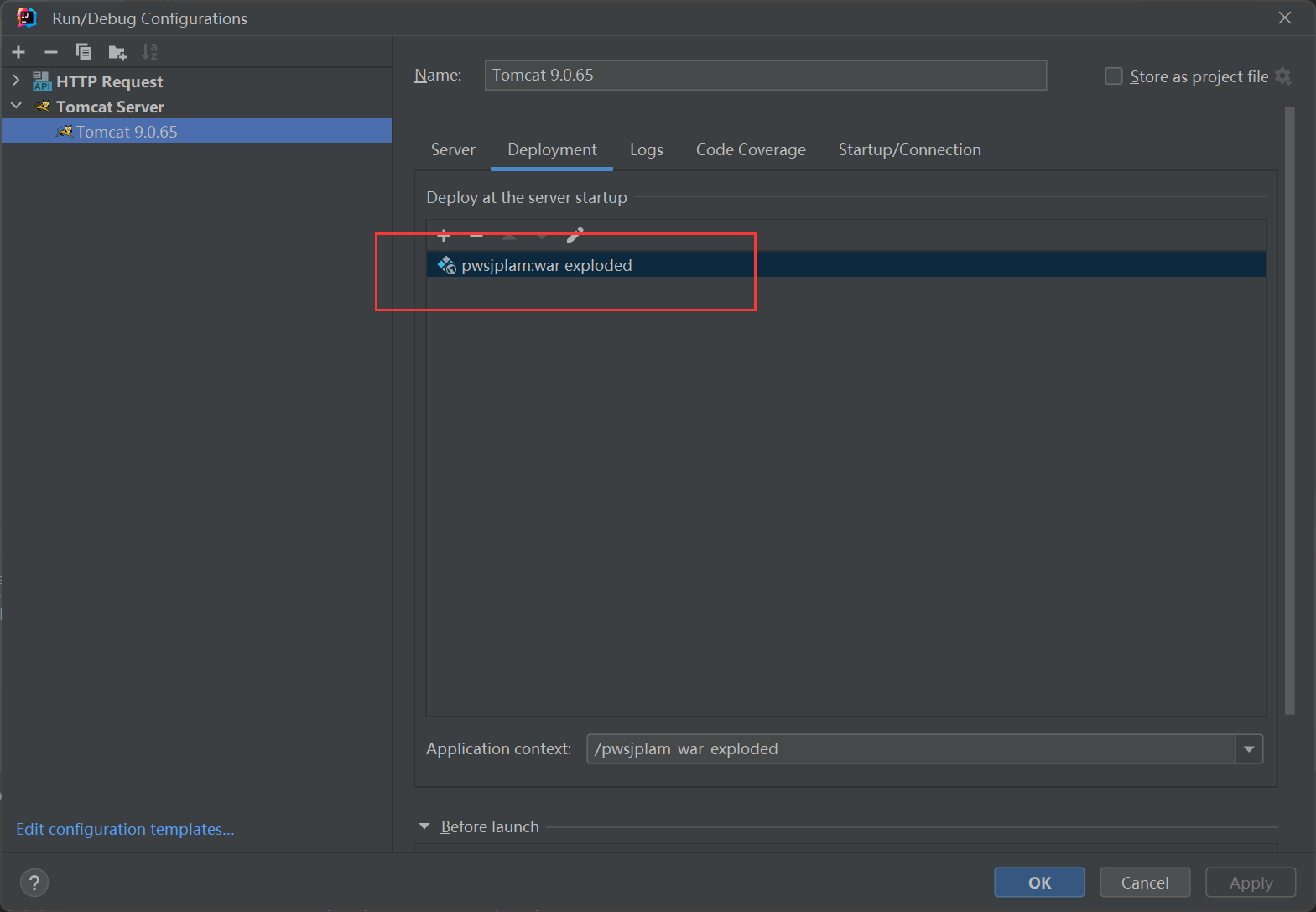Switch to Server tab
The height and width of the screenshot is (912, 1316).
point(453,150)
